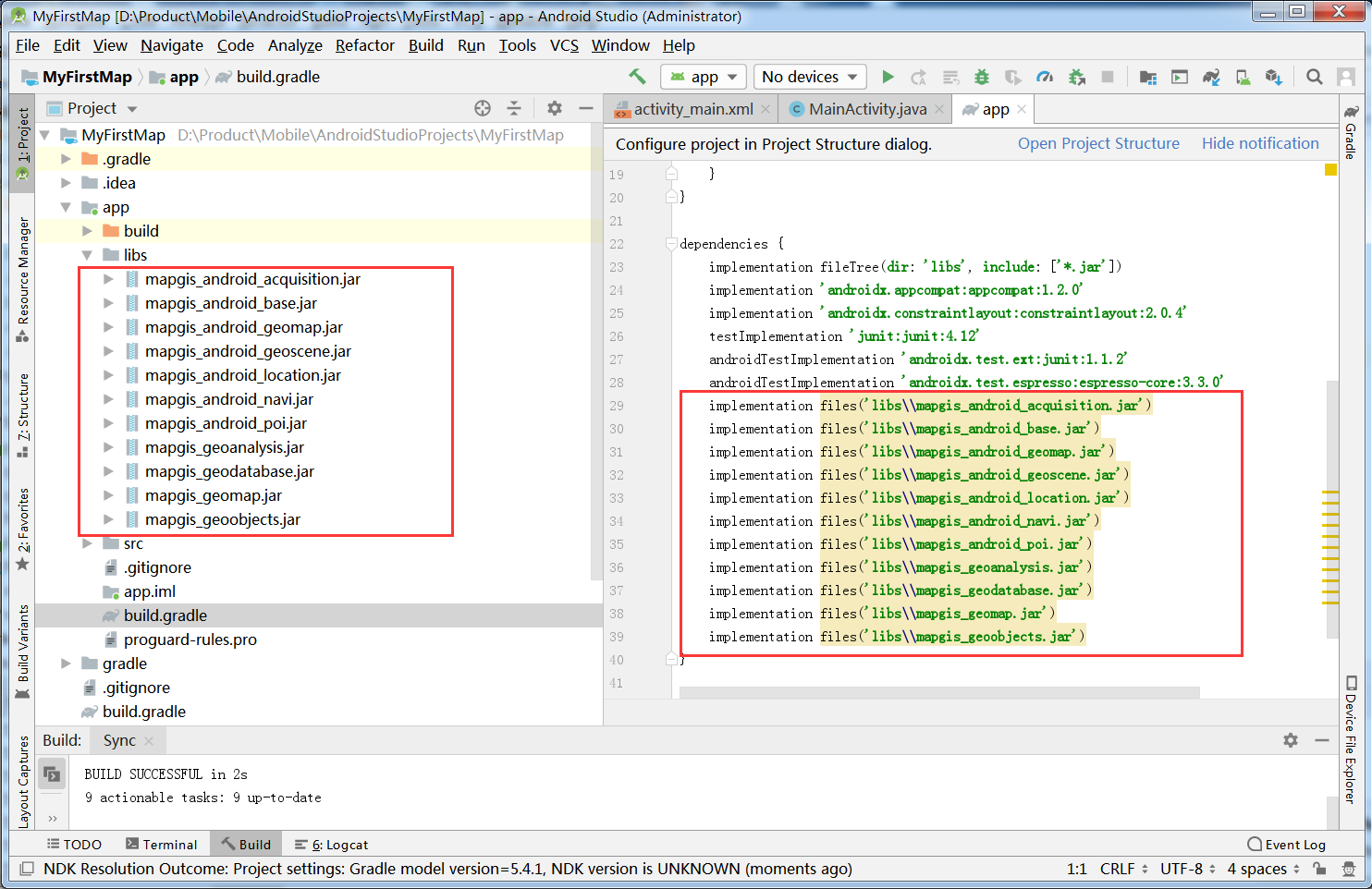Click the user account avatar icon
Viewport: 1372px width, 889px height.
(x=1345, y=77)
